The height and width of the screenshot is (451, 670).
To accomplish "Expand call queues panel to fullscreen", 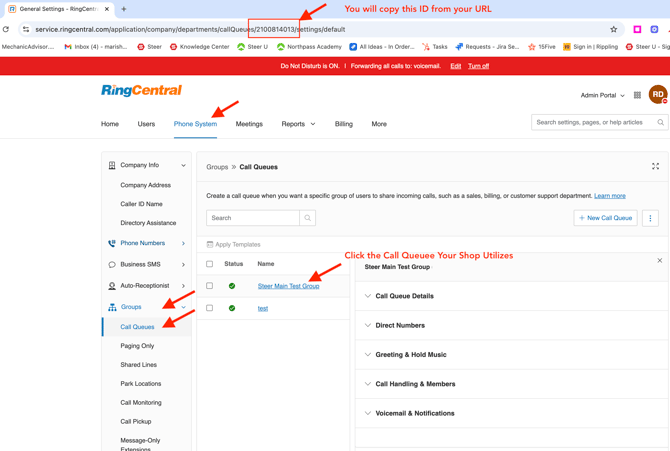I will 655,166.
